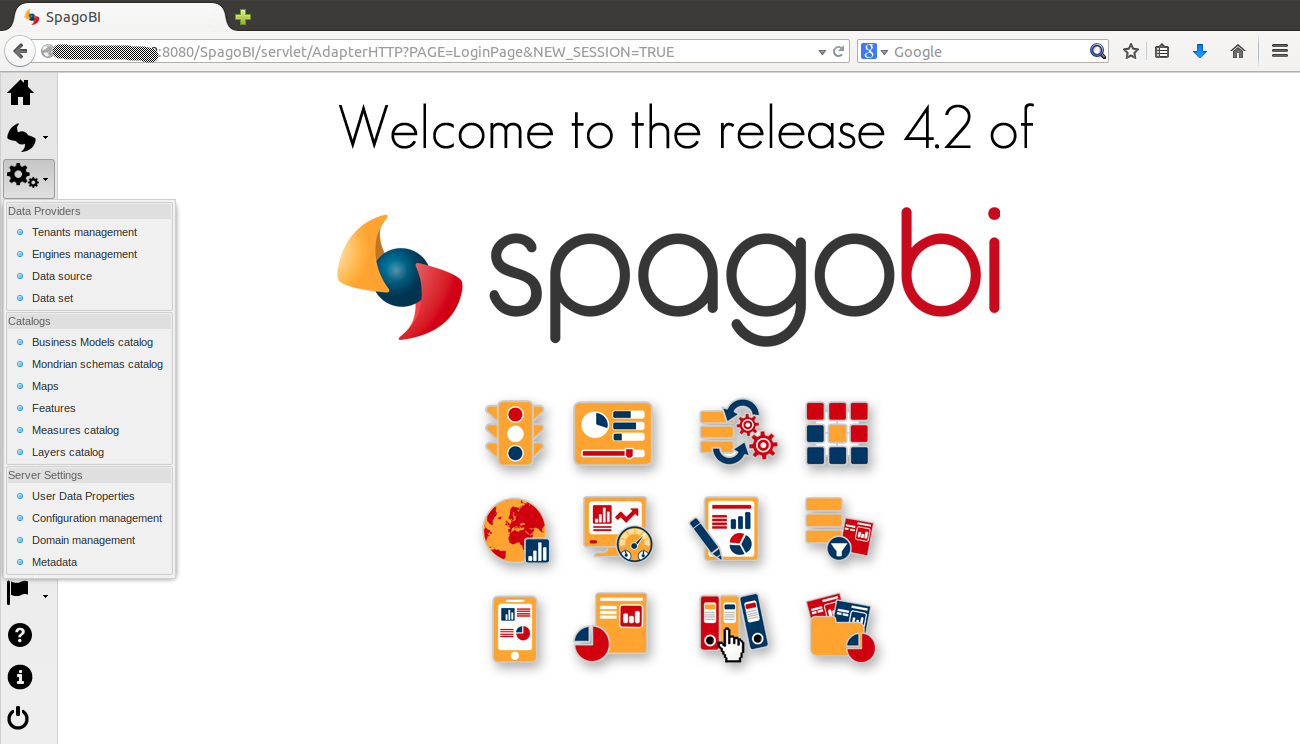The height and width of the screenshot is (744, 1300).
Task: Open Configuration management
Action: click(x=97, y=518)
